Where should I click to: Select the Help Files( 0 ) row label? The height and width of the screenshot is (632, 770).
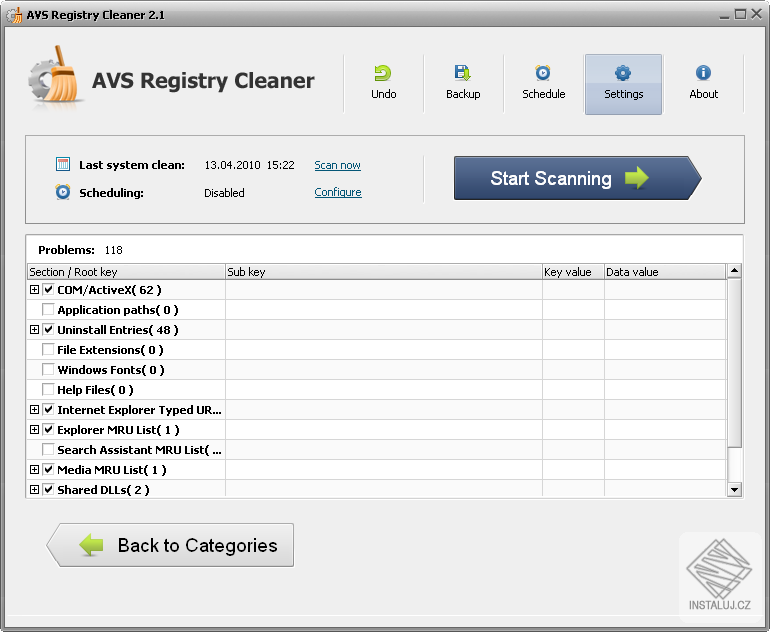tap(95, 390)
